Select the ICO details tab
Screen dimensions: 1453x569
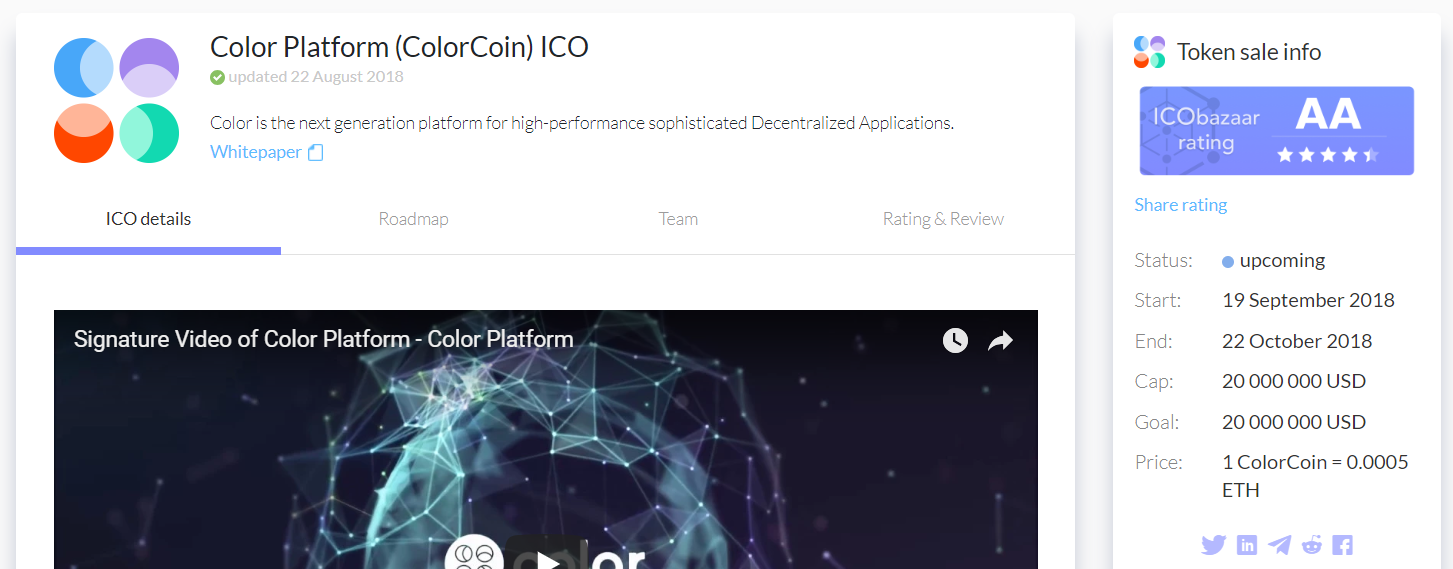[x=148, y=219]
